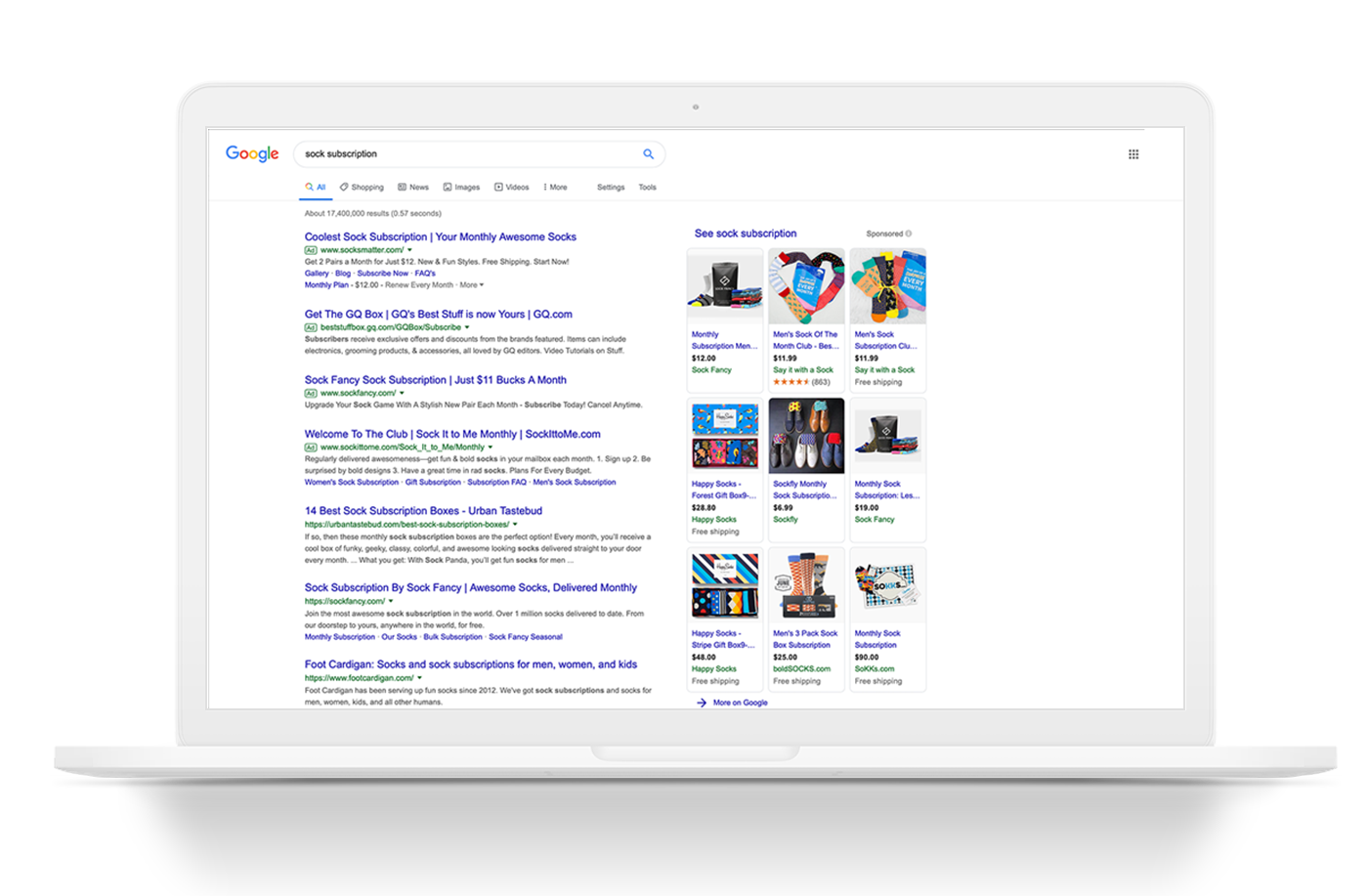Expand the footcardigan.com URL dropdown arrow
Screen dimensions: 1368x896
[420, 678]
